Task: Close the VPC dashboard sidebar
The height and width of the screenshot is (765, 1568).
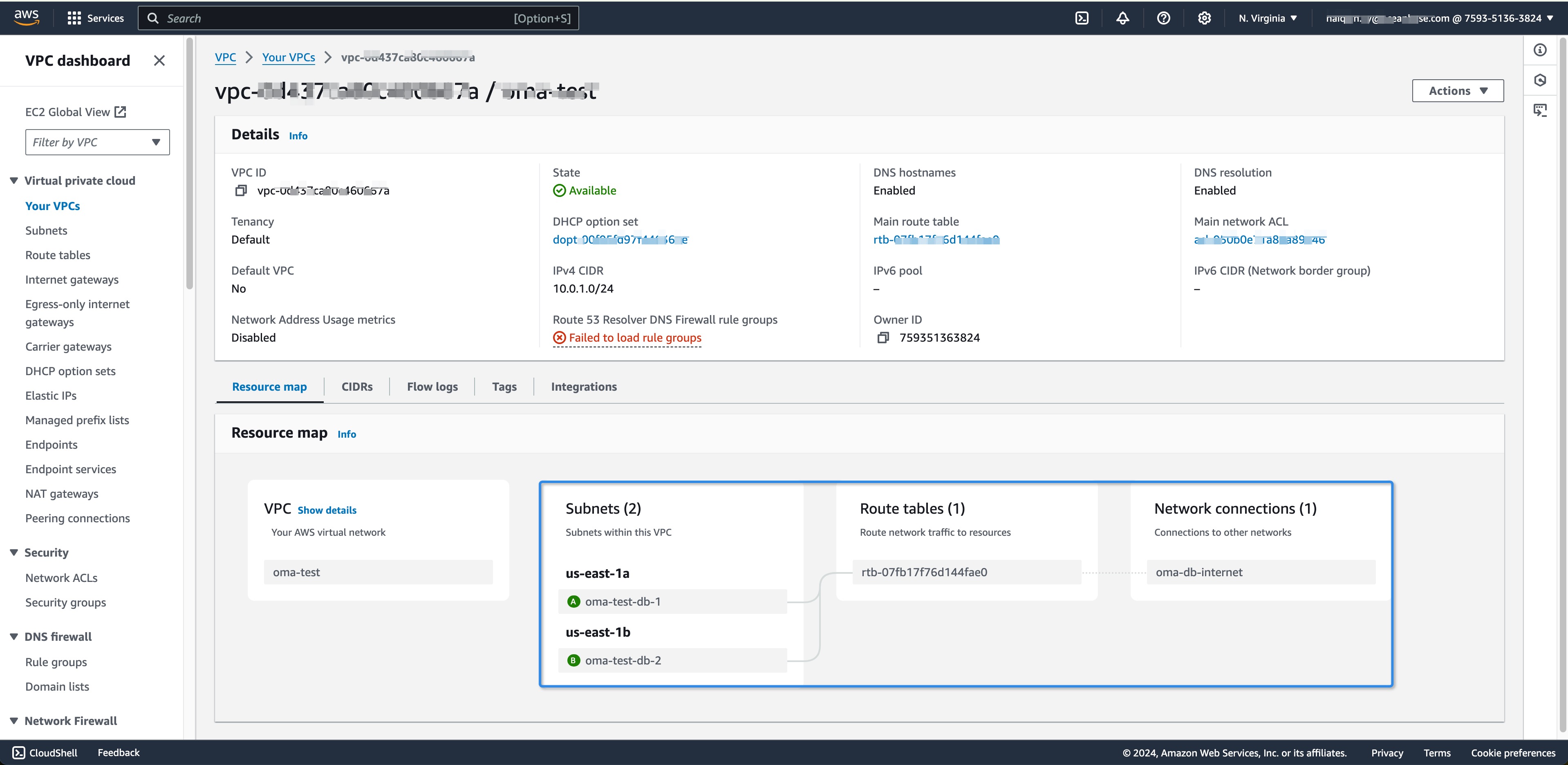Action: click(159, 61)
